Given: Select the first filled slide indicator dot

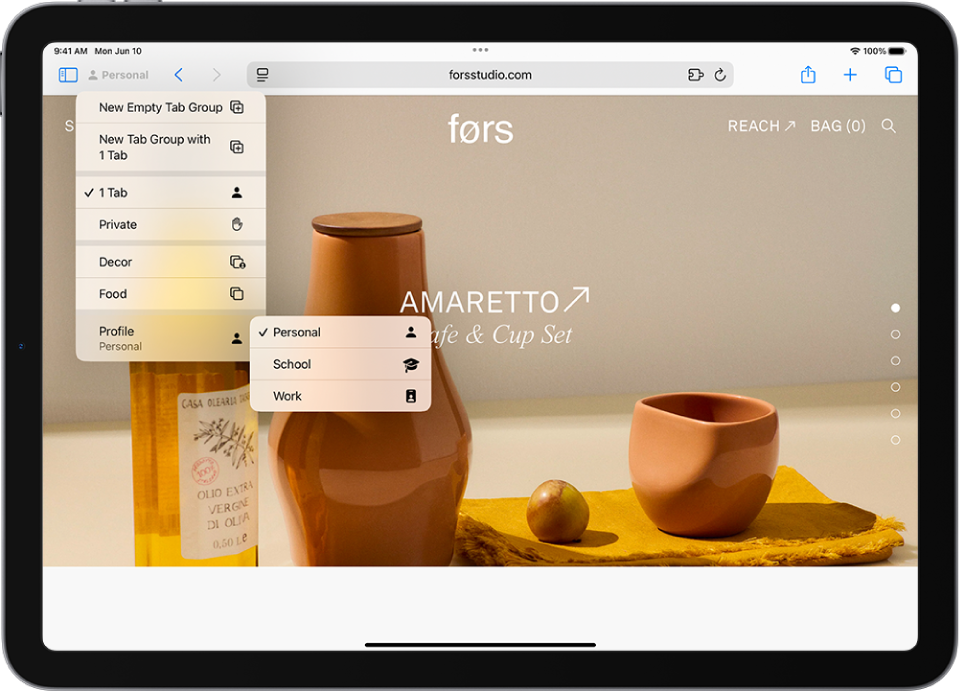Looking at the screenshot, I should point(895,308).
